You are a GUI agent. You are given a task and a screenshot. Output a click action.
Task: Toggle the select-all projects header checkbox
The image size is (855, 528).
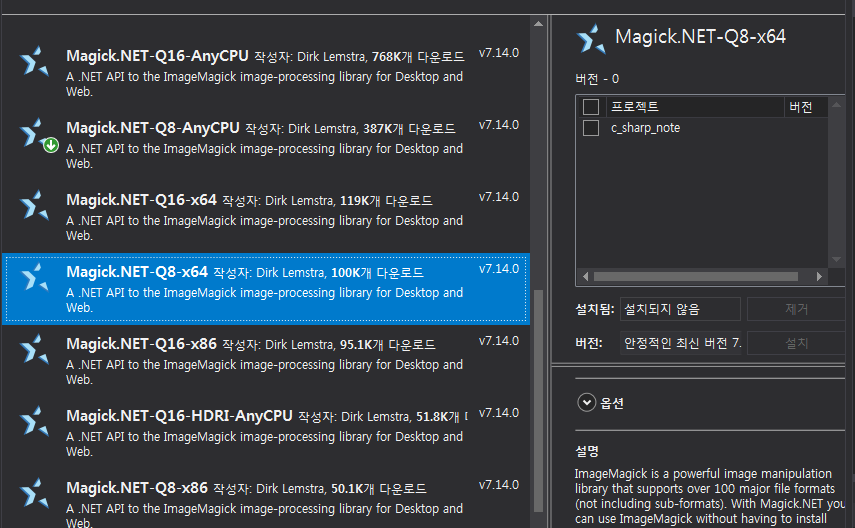[591, 107]
